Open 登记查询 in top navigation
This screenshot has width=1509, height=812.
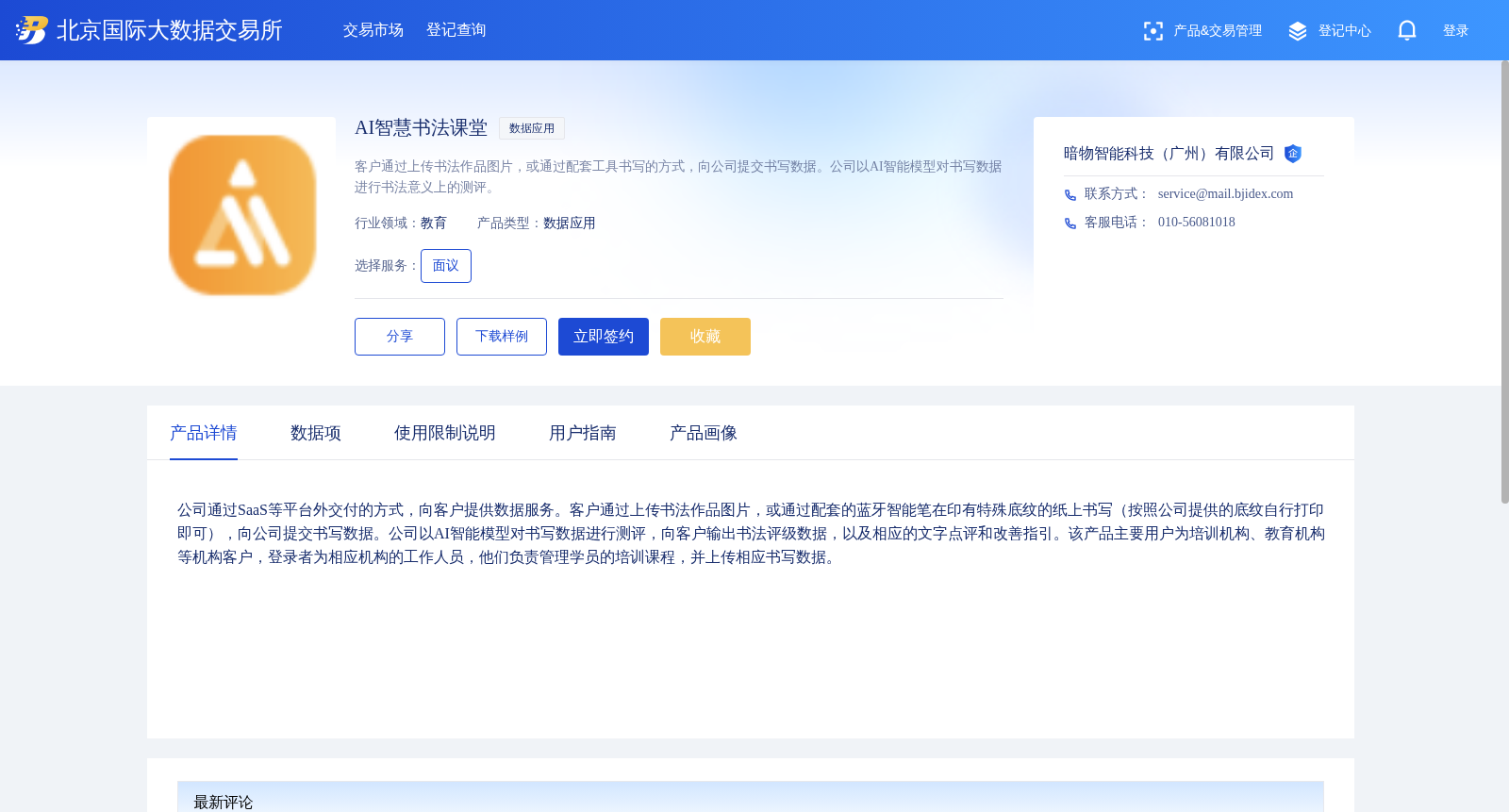click(456, 30)
